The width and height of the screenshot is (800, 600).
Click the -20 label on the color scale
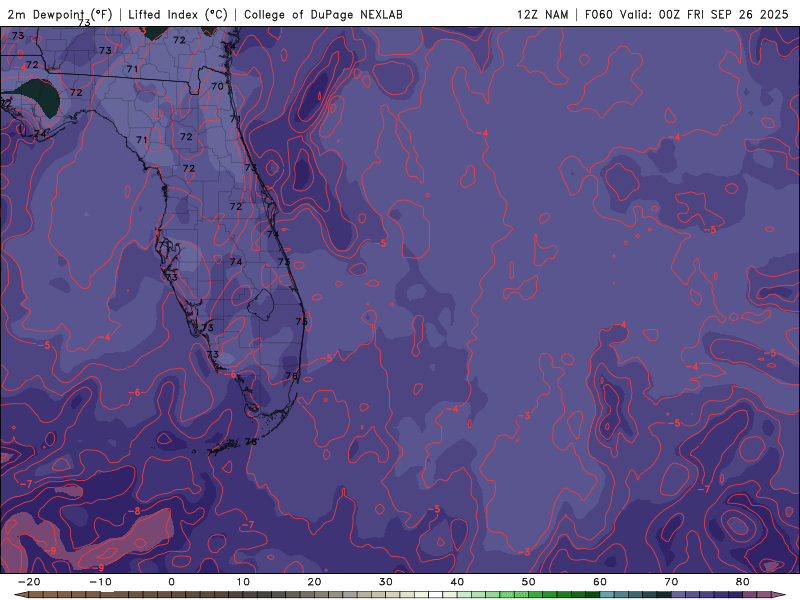coord(29,582)
